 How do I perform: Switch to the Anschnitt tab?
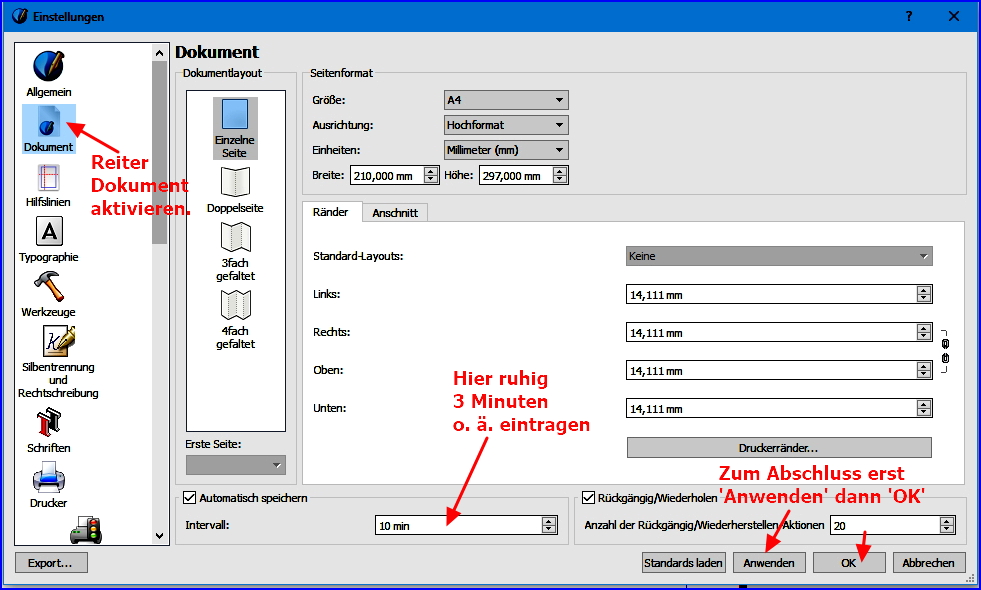(395, 213)
